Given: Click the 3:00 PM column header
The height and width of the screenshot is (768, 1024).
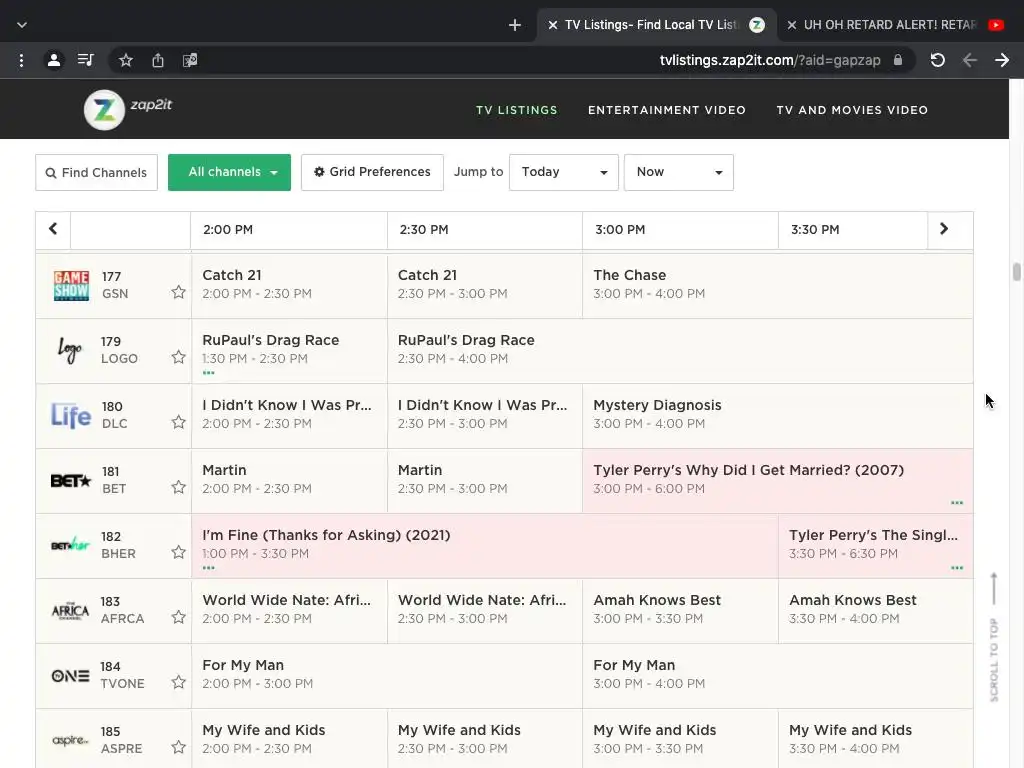Looking at the screenshot, I should click(680, 230).
